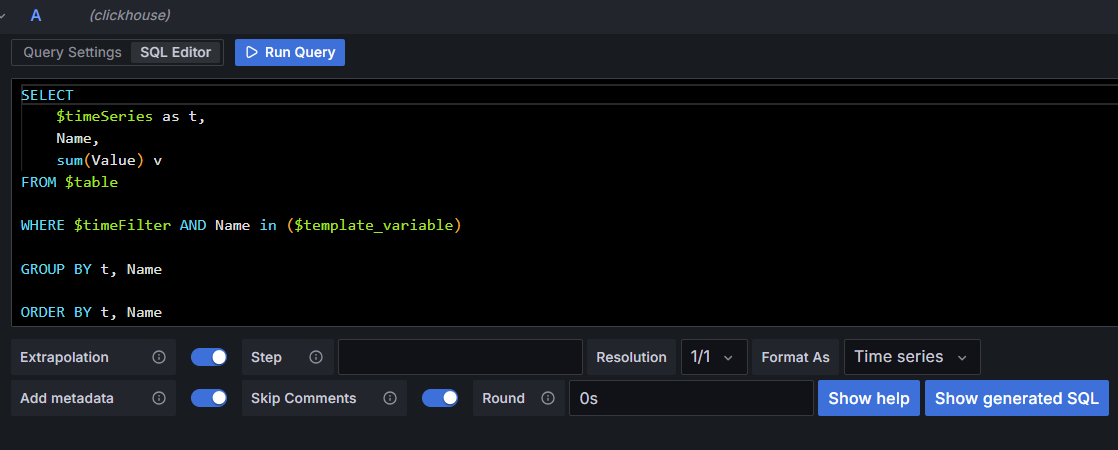This screenshot has height=450, width=1118.
Task: Turn off the Skip Comments toggle
Action: point(440,398)
